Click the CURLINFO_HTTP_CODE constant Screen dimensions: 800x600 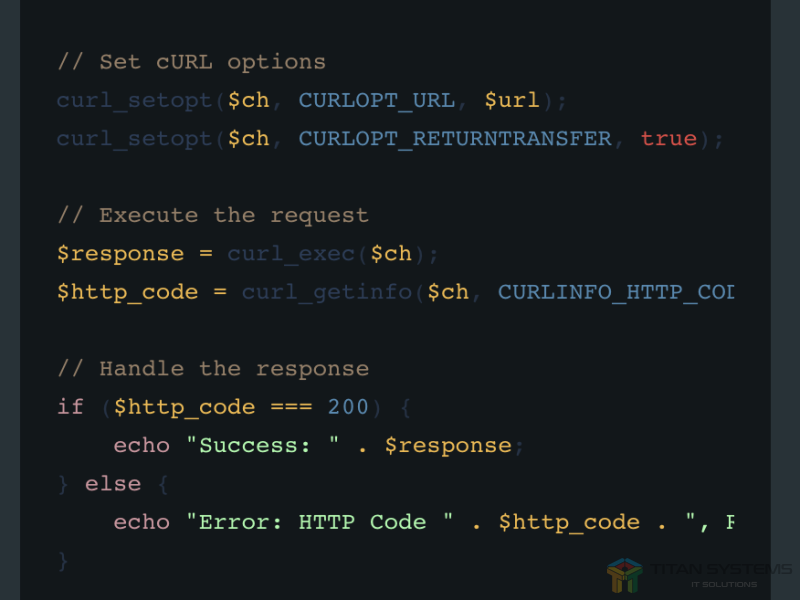coord(616,292)
